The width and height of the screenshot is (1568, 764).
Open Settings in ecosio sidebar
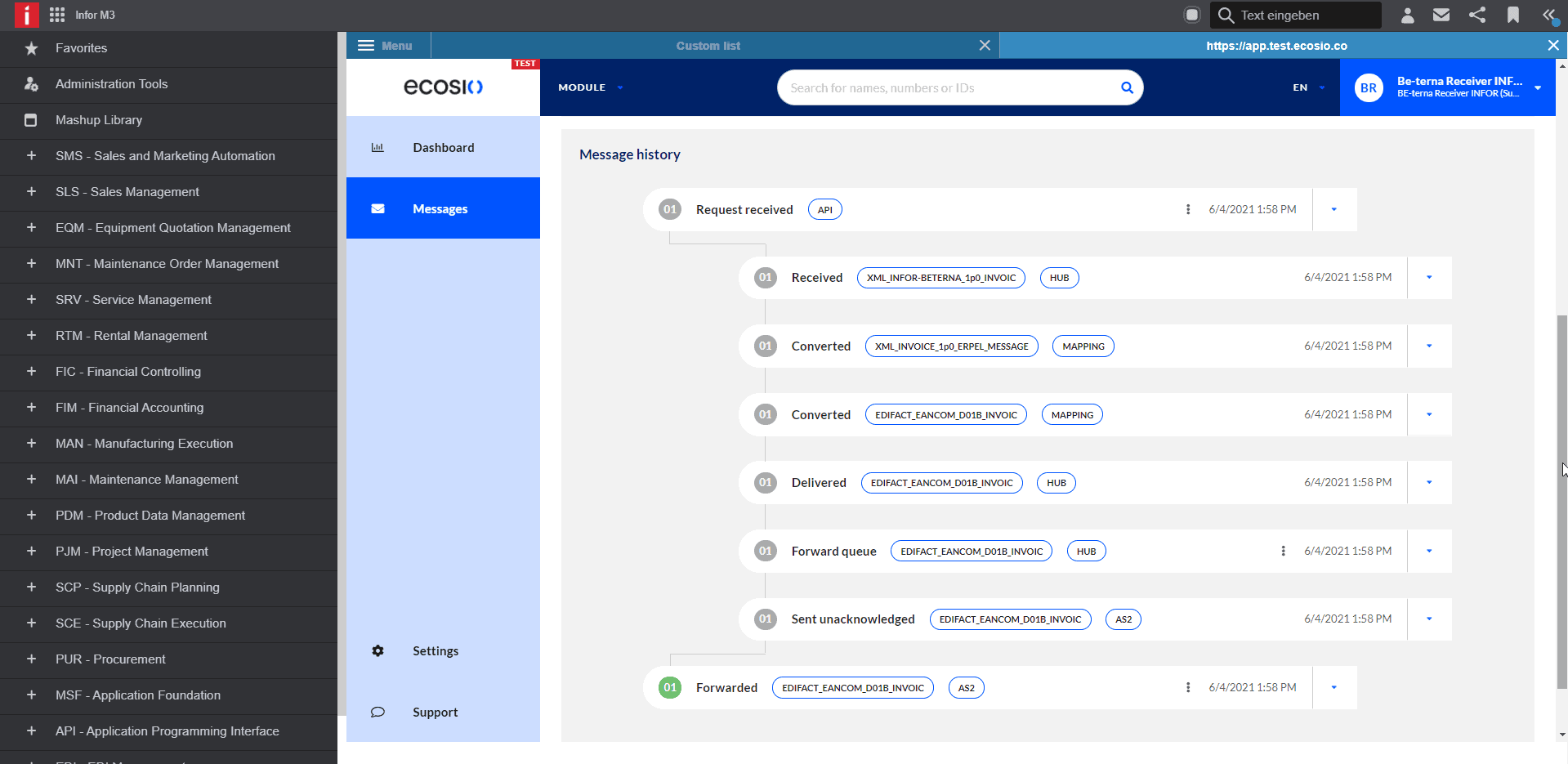(435, 650)
